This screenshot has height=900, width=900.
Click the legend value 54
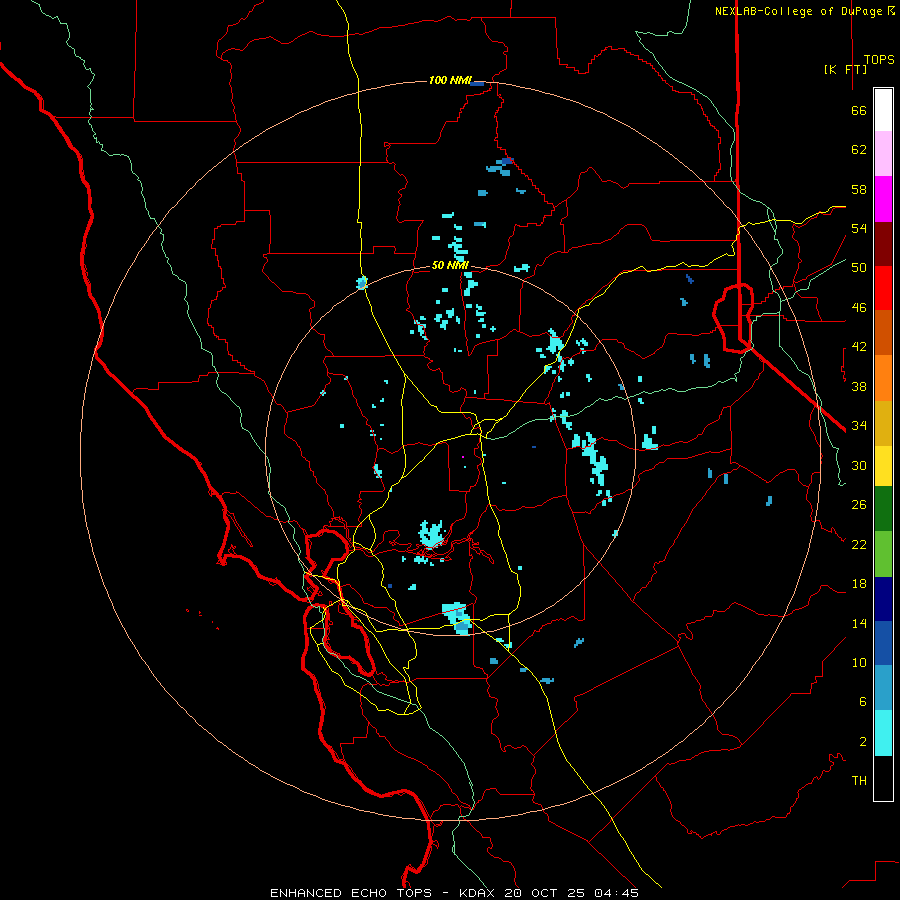tap(859, 228)
